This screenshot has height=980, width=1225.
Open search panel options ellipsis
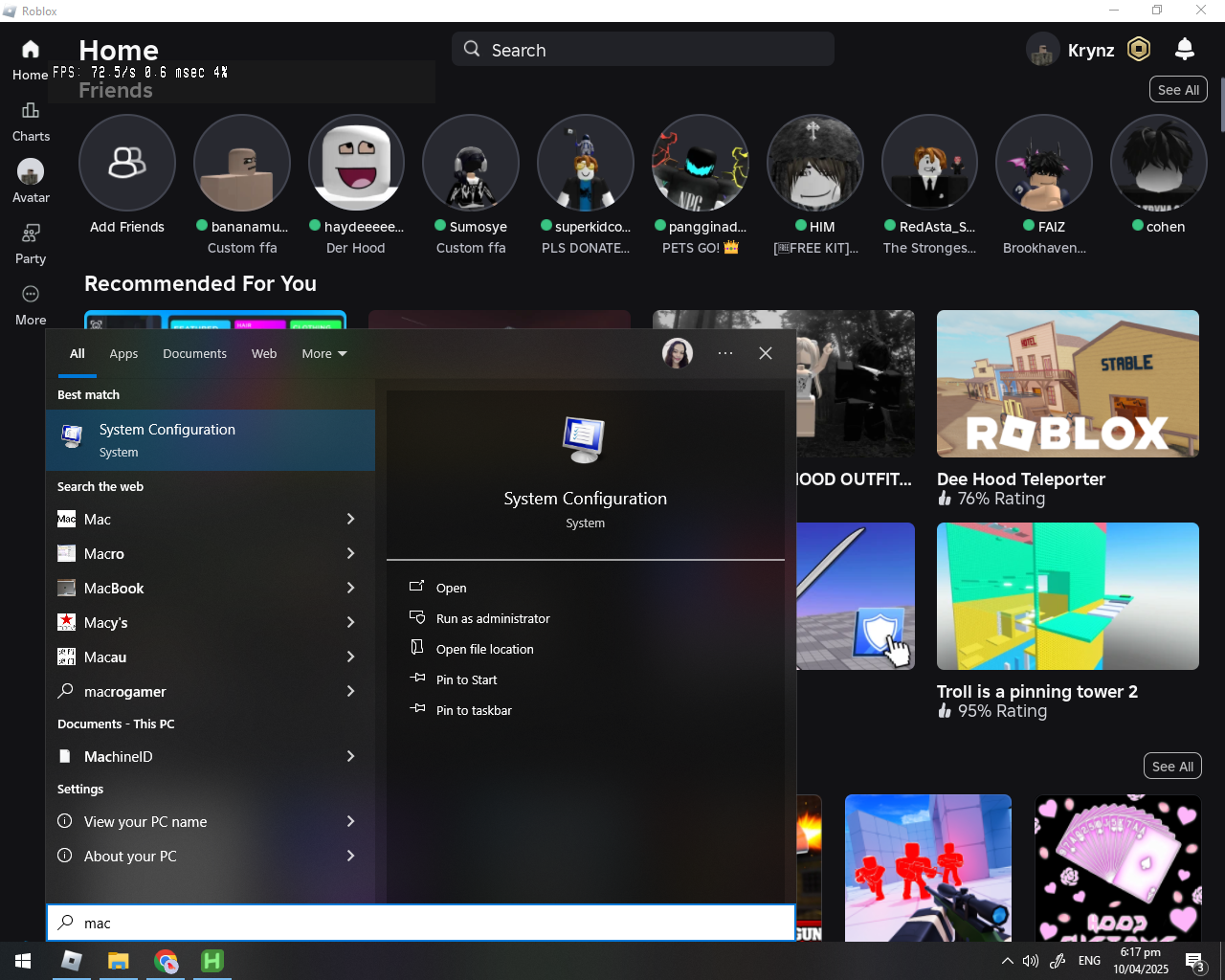(x=725, y=353)
